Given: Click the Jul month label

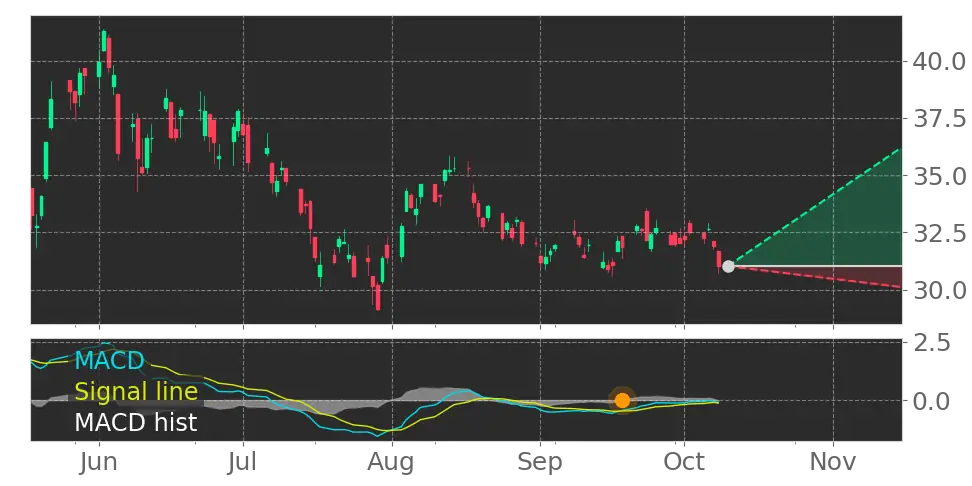Looking at the screenshot, I should point(243,463).
